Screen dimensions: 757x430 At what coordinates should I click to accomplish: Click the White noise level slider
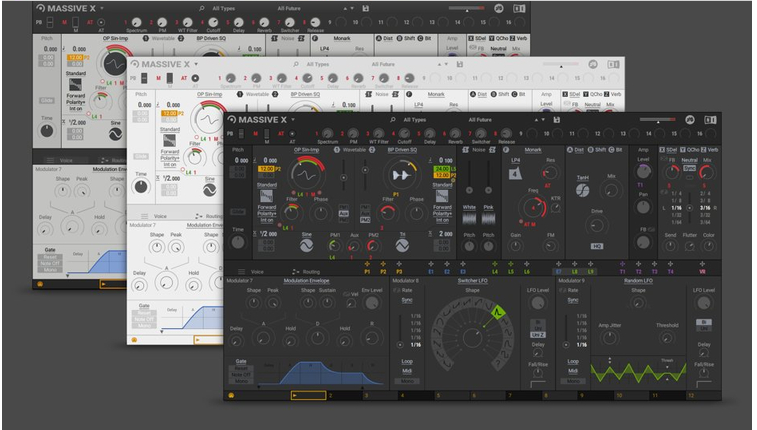click(x=469, y=177)
